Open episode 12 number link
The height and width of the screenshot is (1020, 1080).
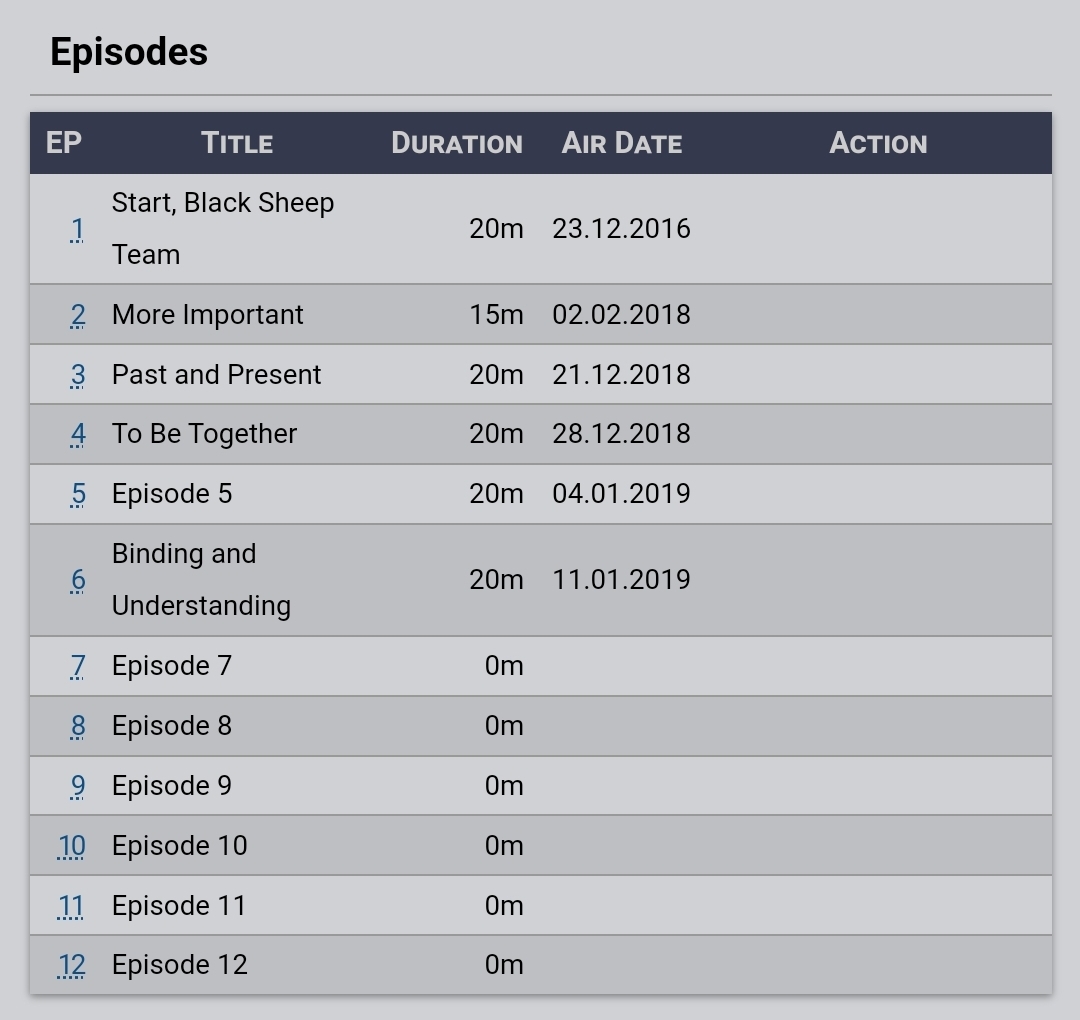[72, 965]
